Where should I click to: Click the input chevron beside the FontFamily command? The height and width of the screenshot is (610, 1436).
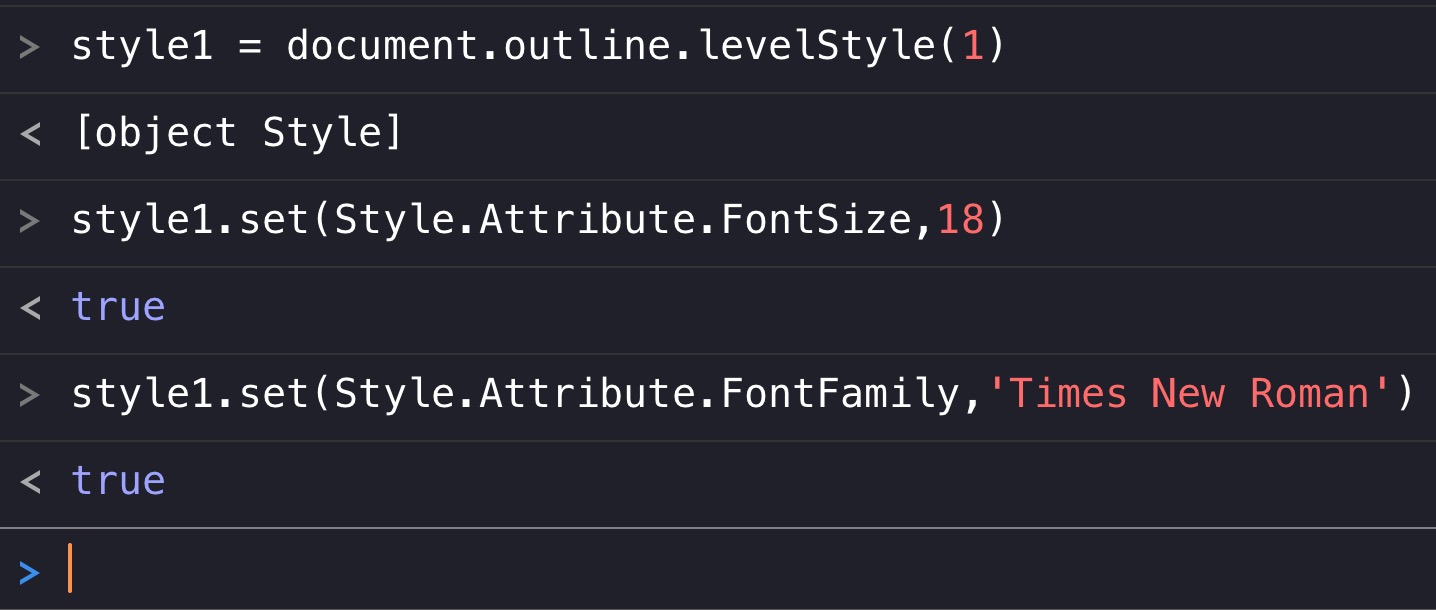tap(30, 394)
